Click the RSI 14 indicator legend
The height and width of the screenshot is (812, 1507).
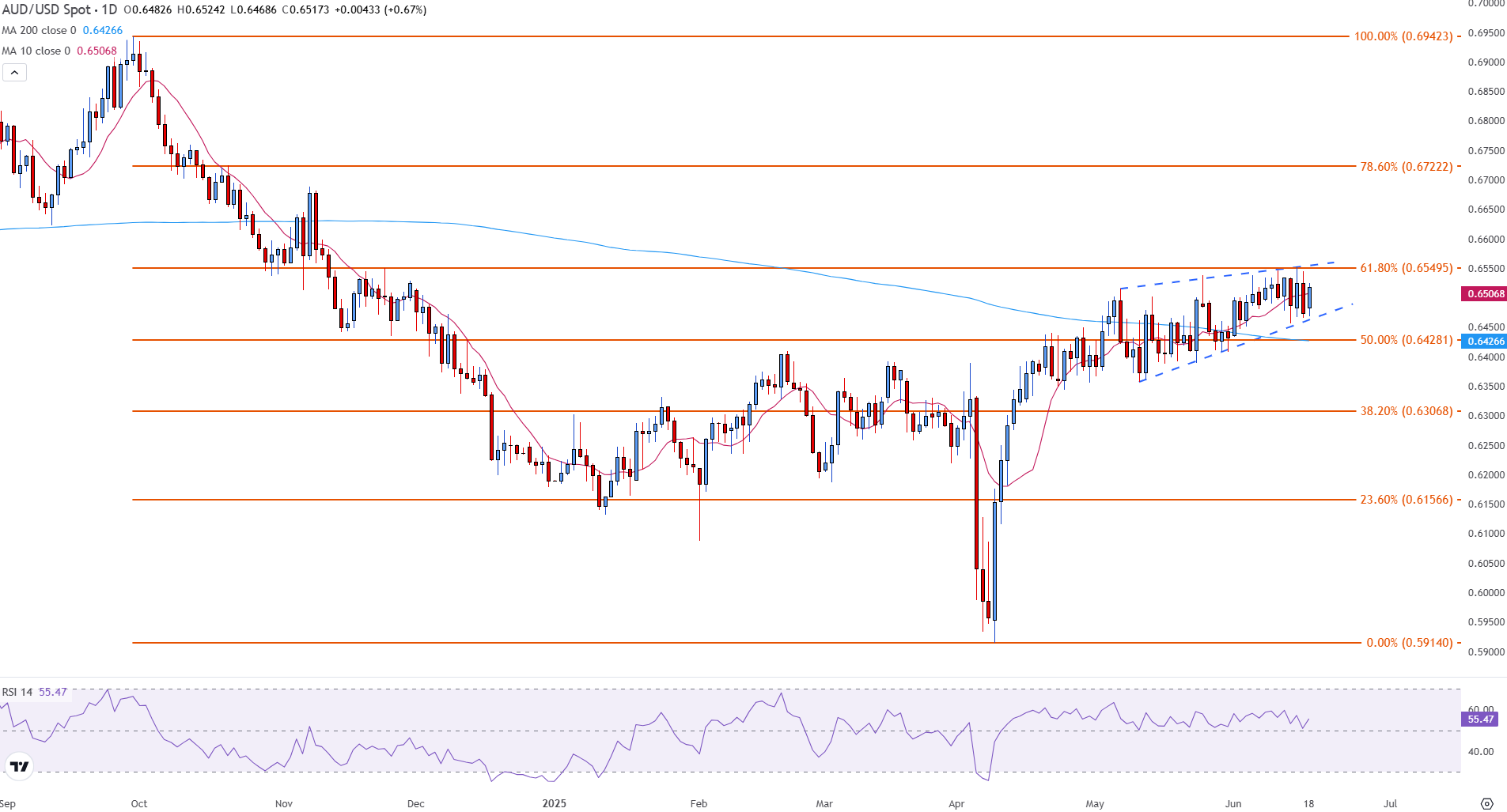click(x=17, y=692)
